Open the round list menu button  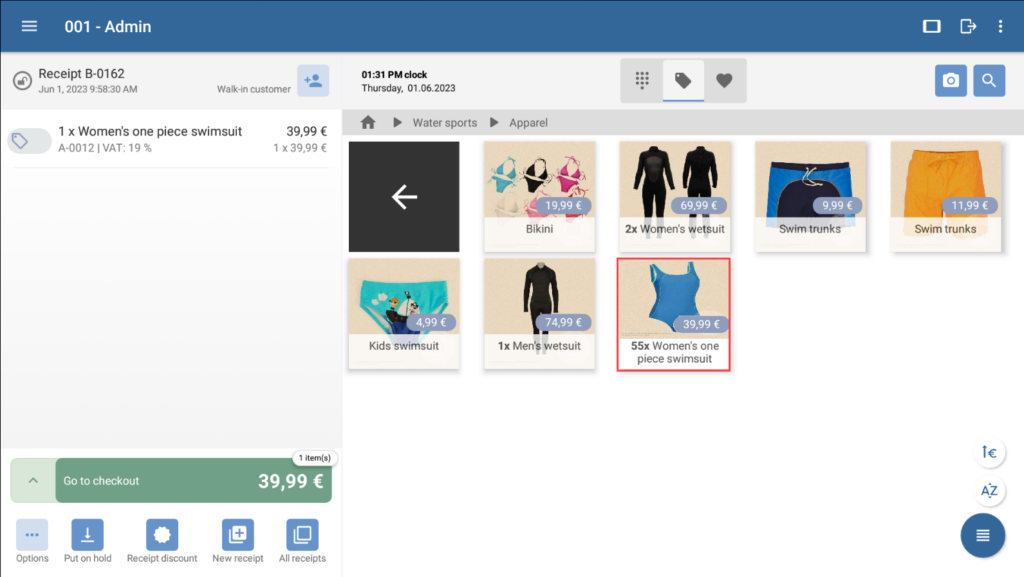tap(982, 535)
